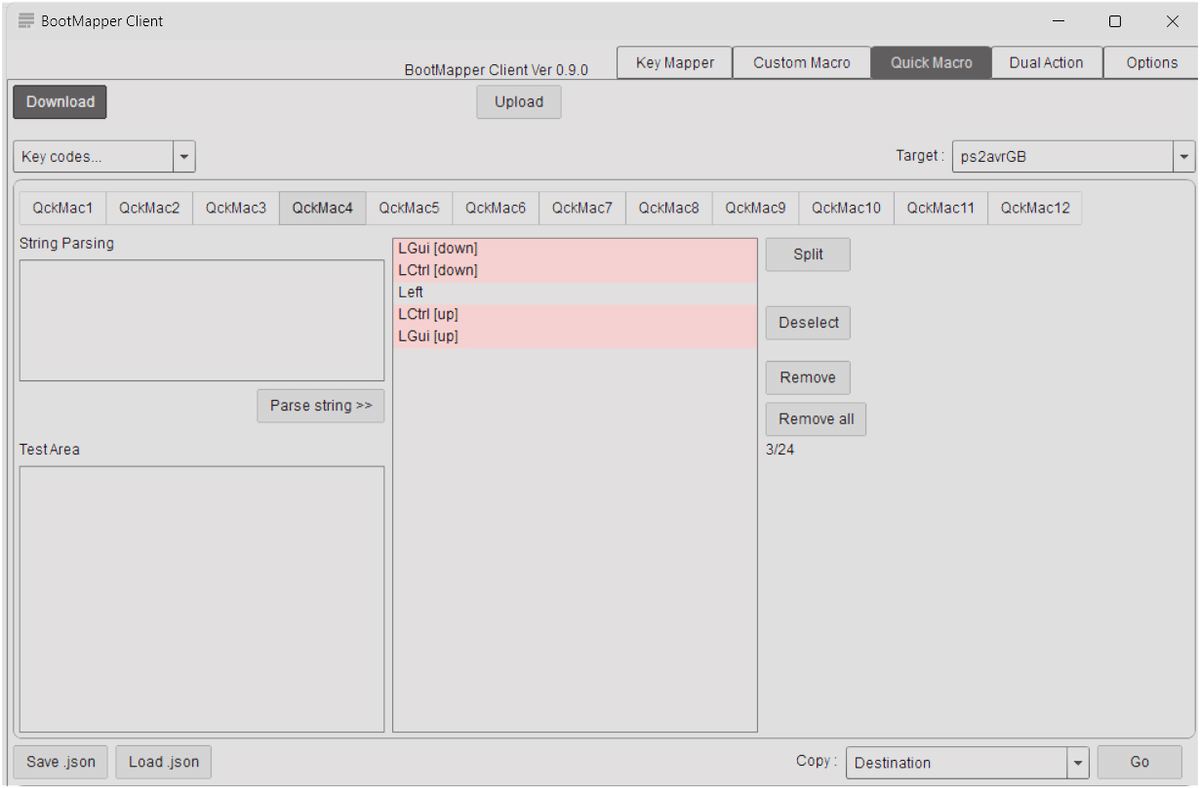This screenshot has height=788, width=1200.
Task: Expand the Key codes dropdown
Action: (x=184, y=156)
